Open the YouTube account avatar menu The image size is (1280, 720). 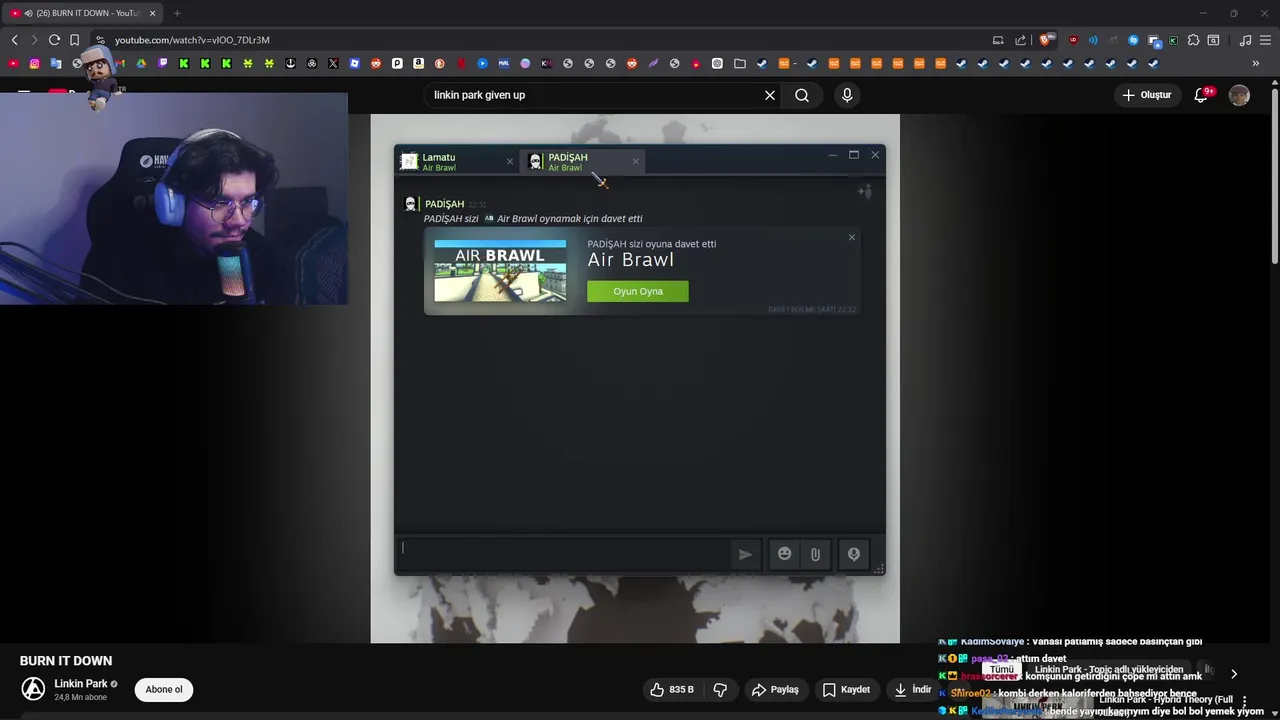[1239, 95]
